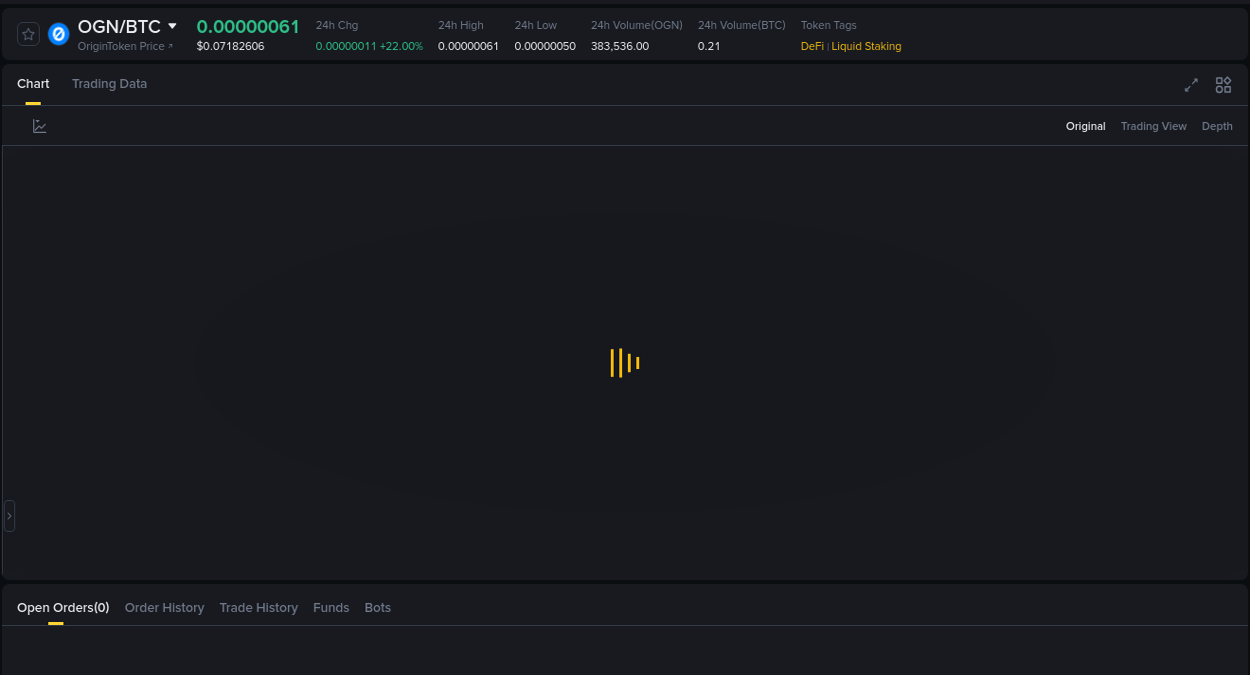Viewport: 1250px width, 675px height.
Task: Switch chart mode to Original
Action: click(1085, 126)
